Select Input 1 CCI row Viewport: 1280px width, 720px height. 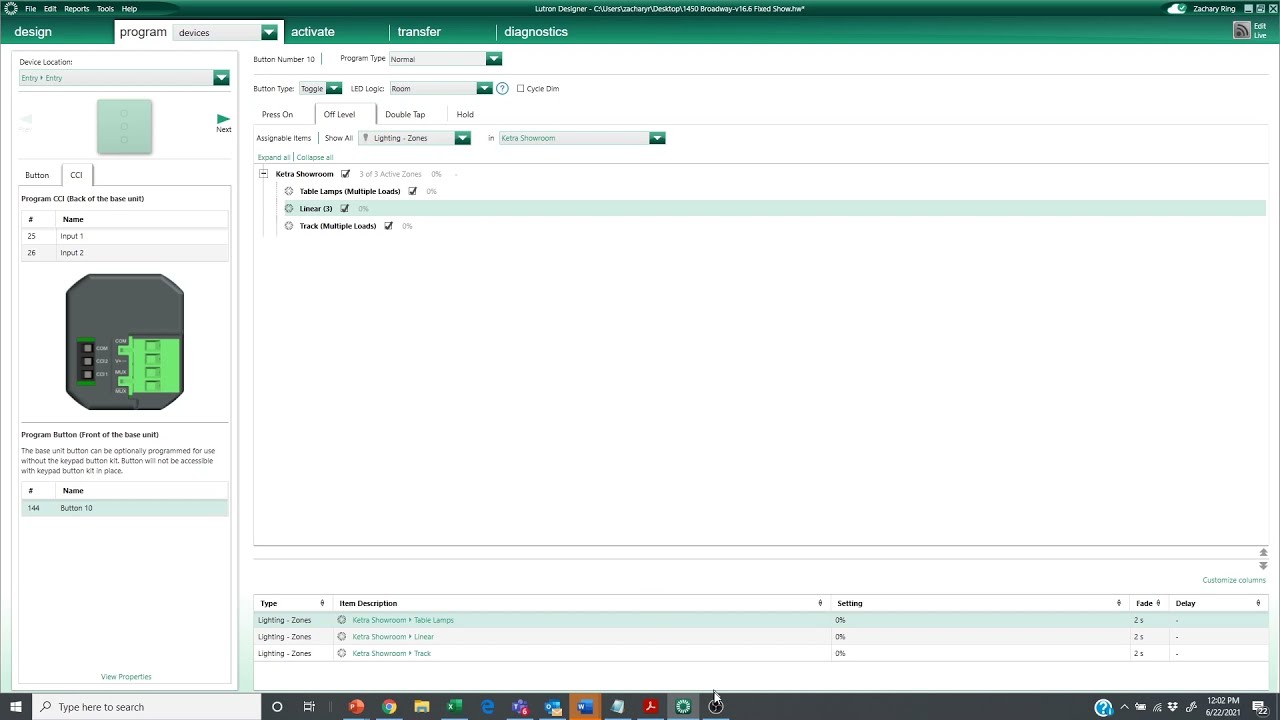[124, 236]
